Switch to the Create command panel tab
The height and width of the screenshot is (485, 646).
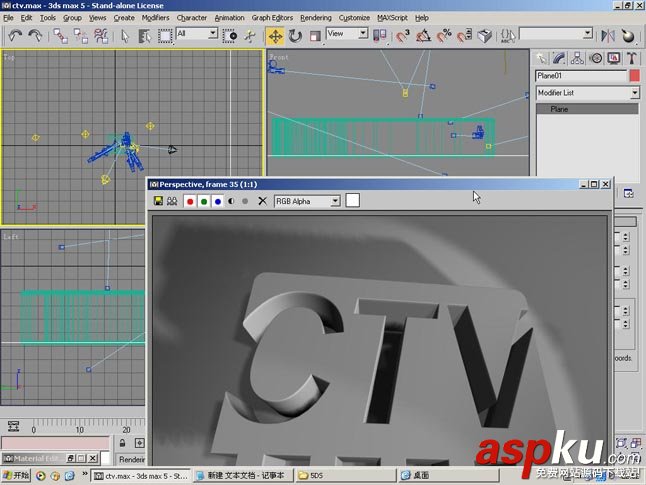pyautogui.click(x=541, y=58)
